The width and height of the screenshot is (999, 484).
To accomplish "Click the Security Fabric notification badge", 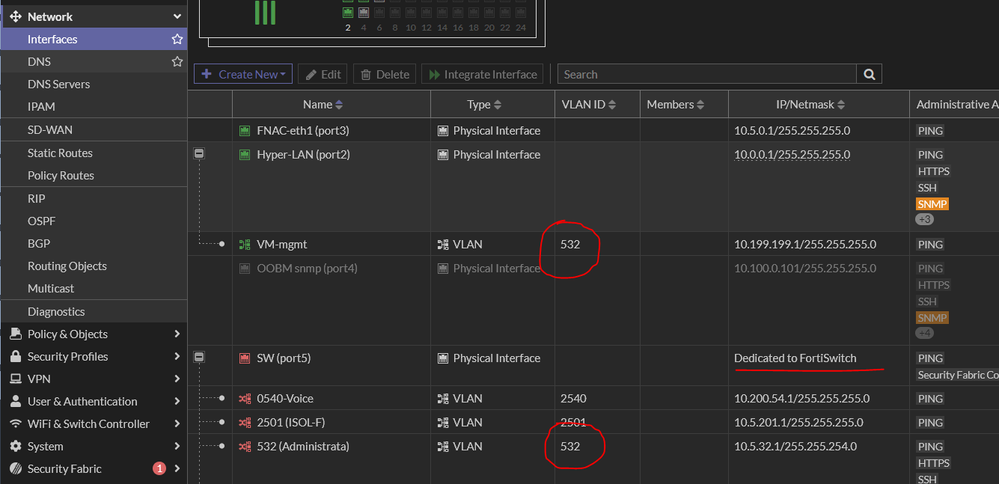I will (159, 469).
